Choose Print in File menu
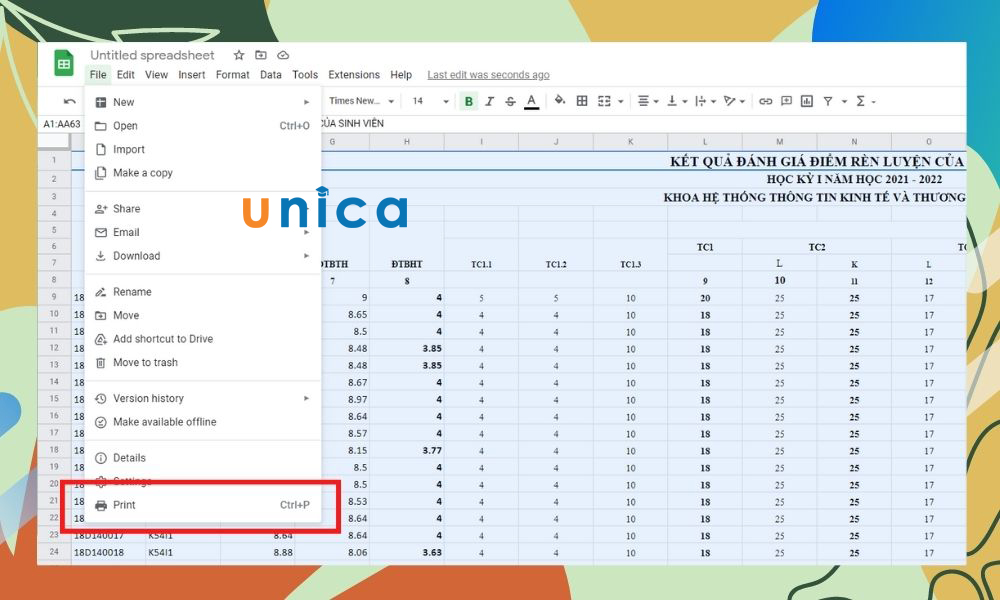 point(203,505)
